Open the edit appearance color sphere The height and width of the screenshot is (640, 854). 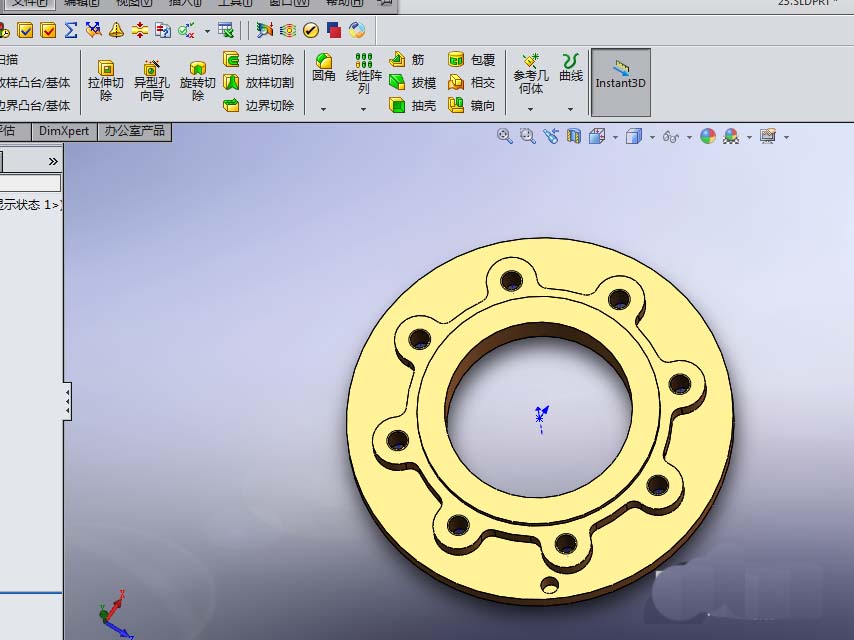coord(707,136)
